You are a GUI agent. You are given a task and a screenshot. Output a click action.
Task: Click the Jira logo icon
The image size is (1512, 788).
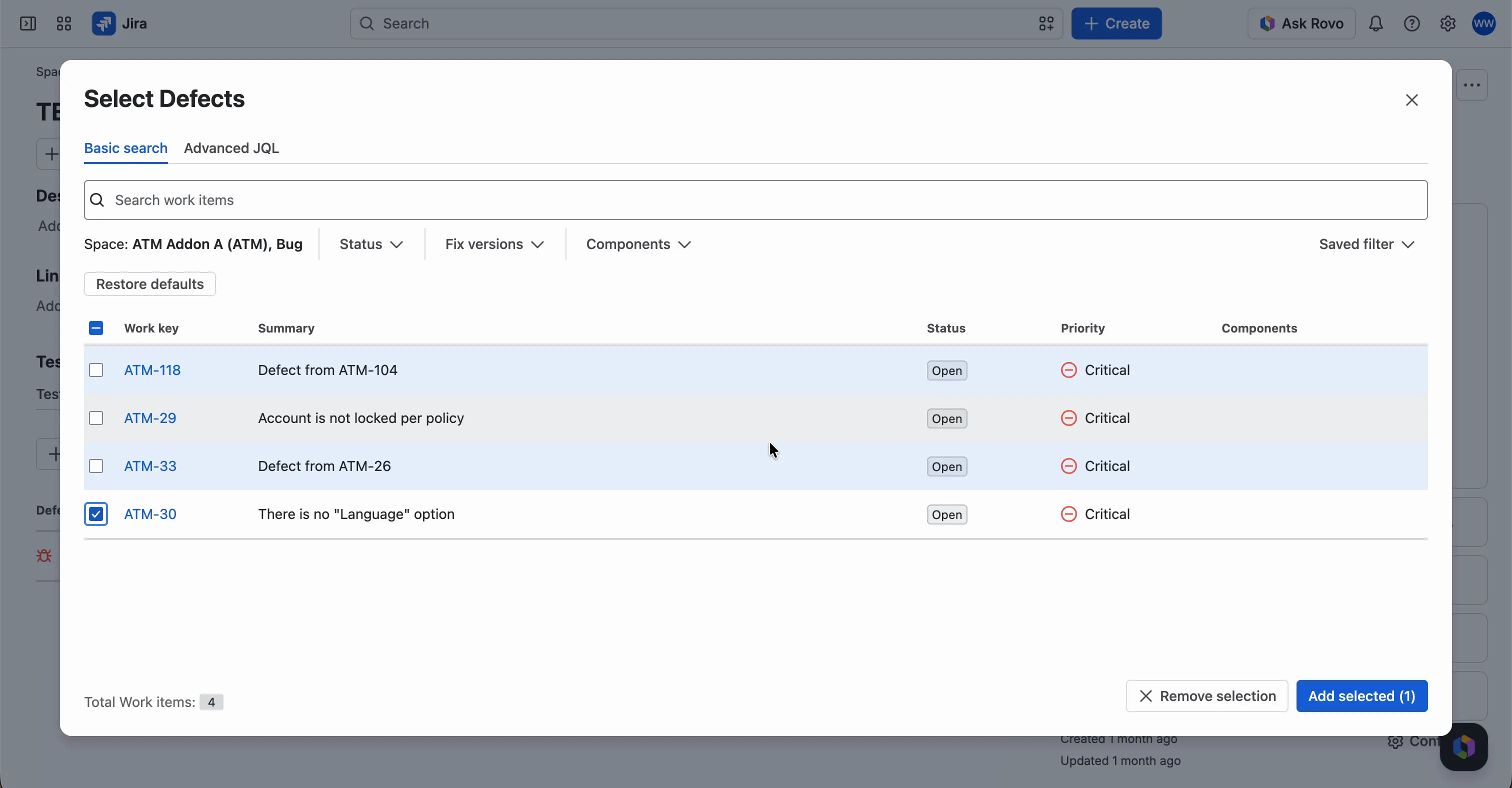(103, 23)
